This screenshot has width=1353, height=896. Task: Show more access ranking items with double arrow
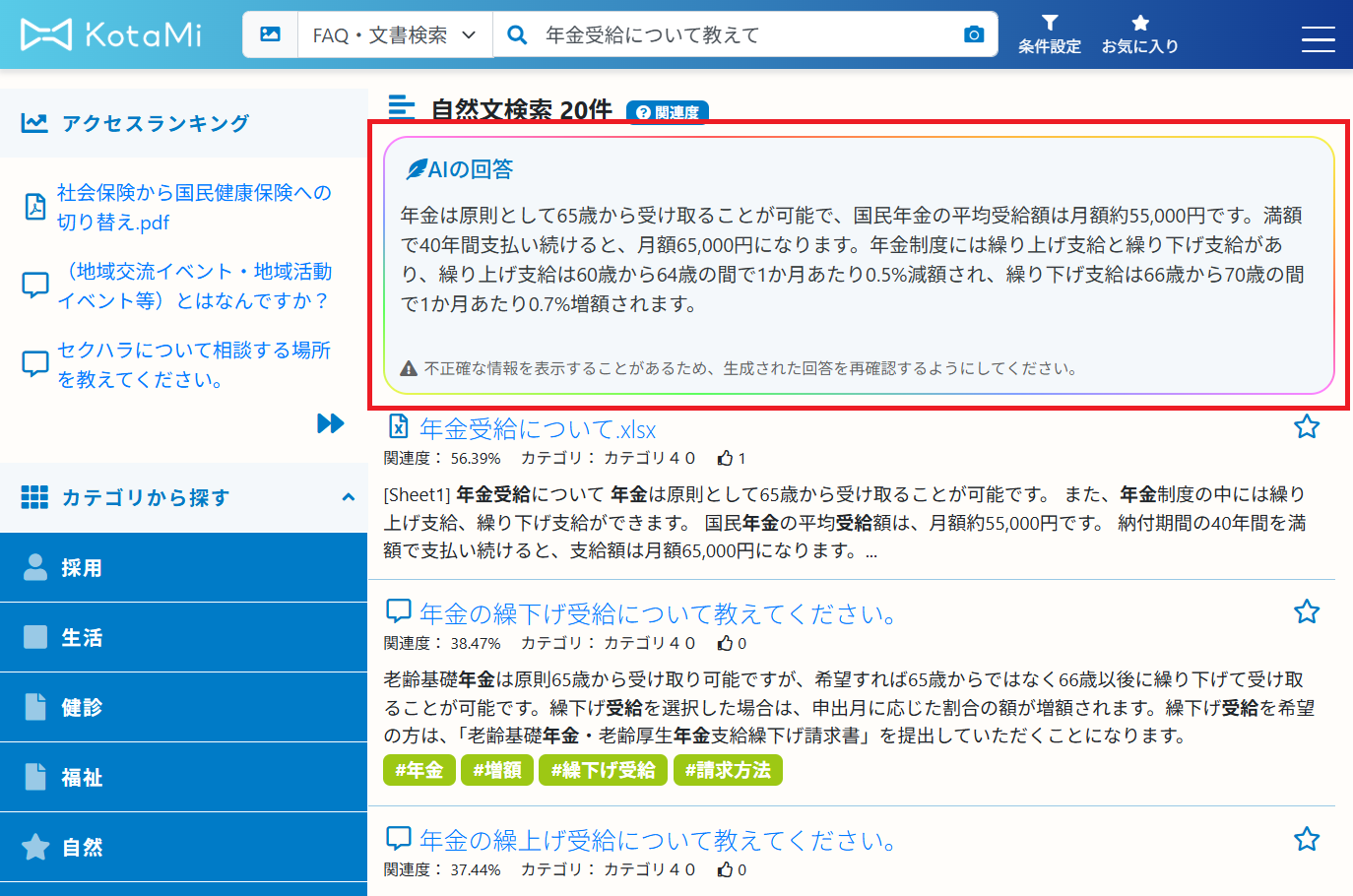coord(331,423)
